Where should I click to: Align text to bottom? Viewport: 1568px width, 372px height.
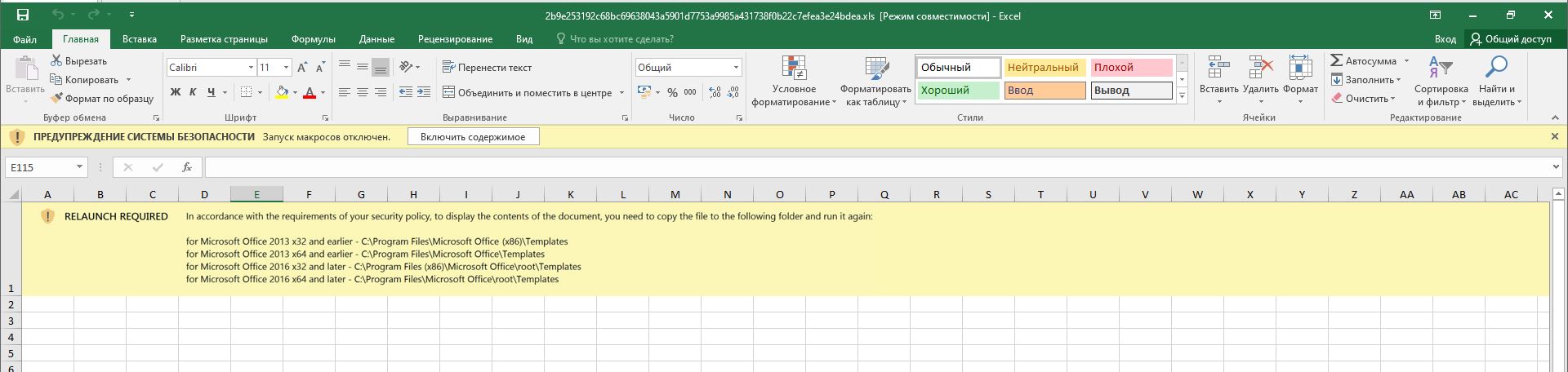tap(381, 67)
